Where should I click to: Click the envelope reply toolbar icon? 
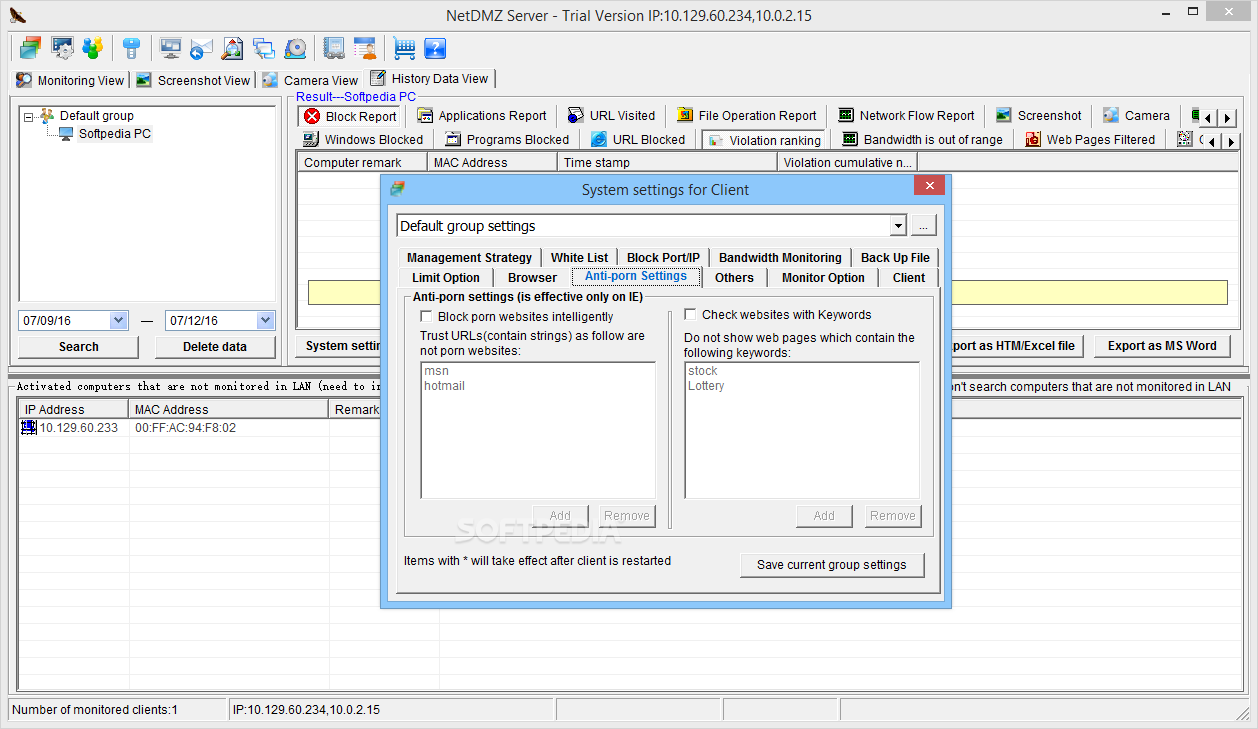point(202,47)
